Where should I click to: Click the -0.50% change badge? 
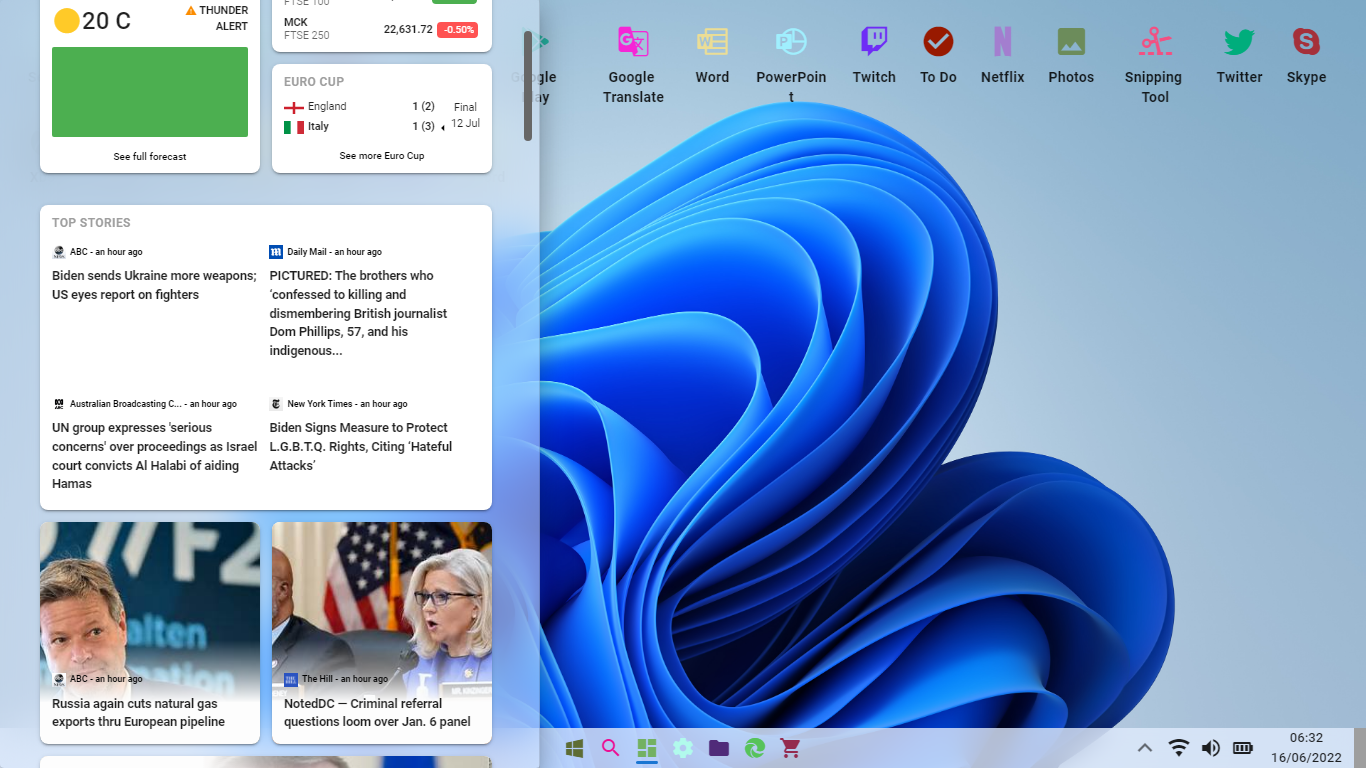[x=457, y=29]
